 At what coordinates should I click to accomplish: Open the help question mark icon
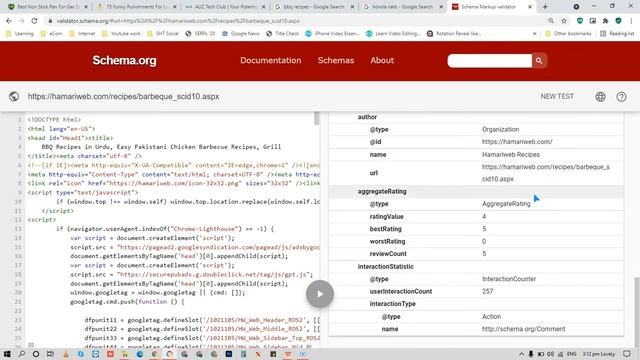click(x=621, y=97)
